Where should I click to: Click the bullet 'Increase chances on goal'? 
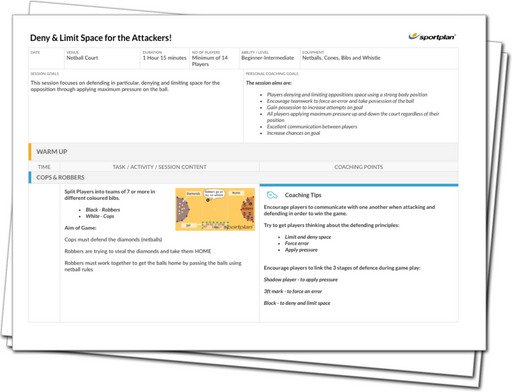point(293,133)
